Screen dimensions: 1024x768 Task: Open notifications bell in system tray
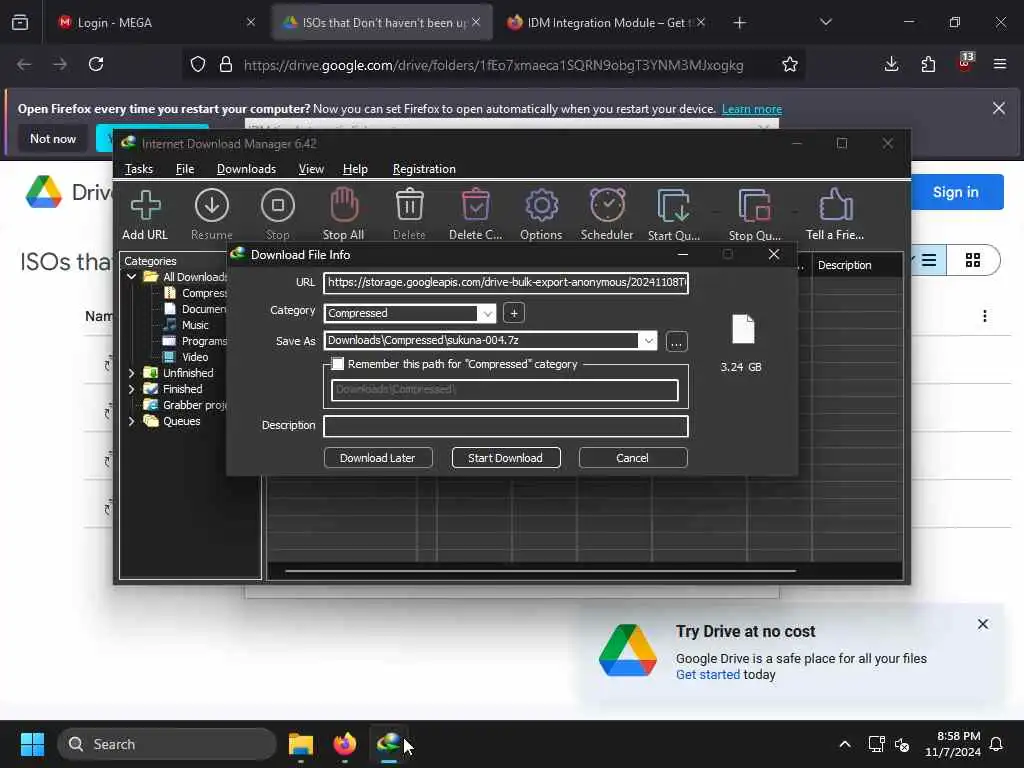tap(997, 744)
